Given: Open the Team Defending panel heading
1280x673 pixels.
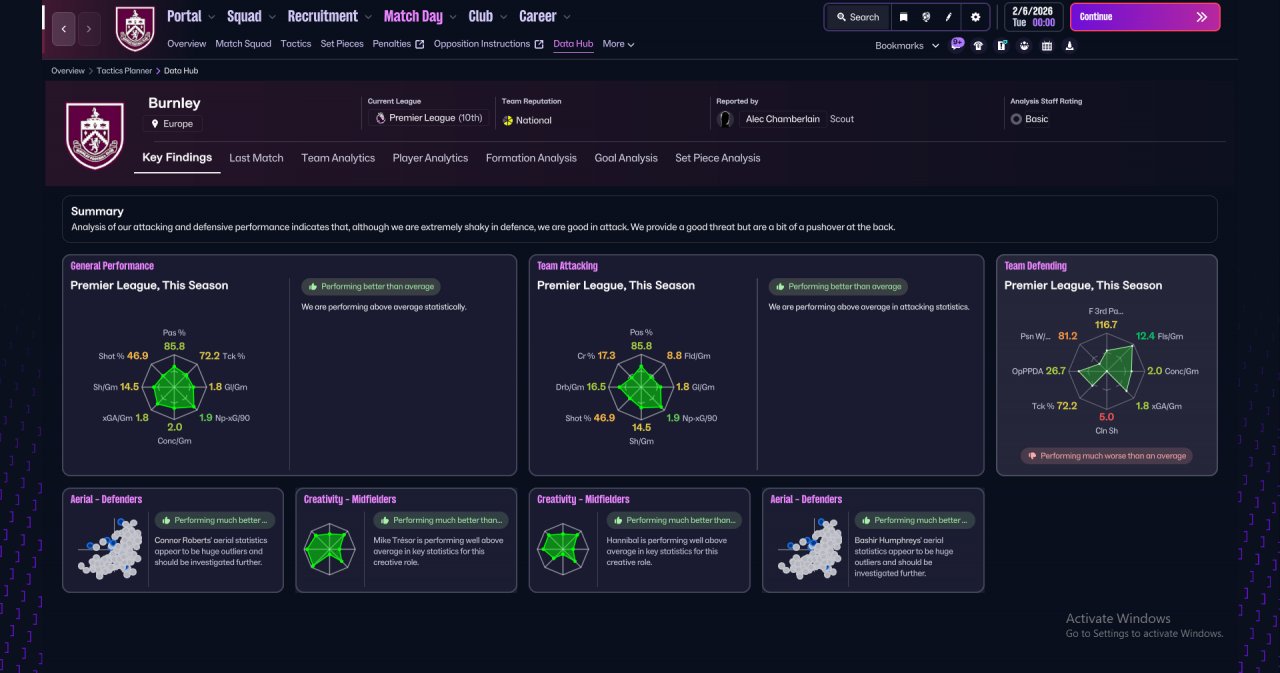Looking at the screenshot, I should [x=1035, y=266].
